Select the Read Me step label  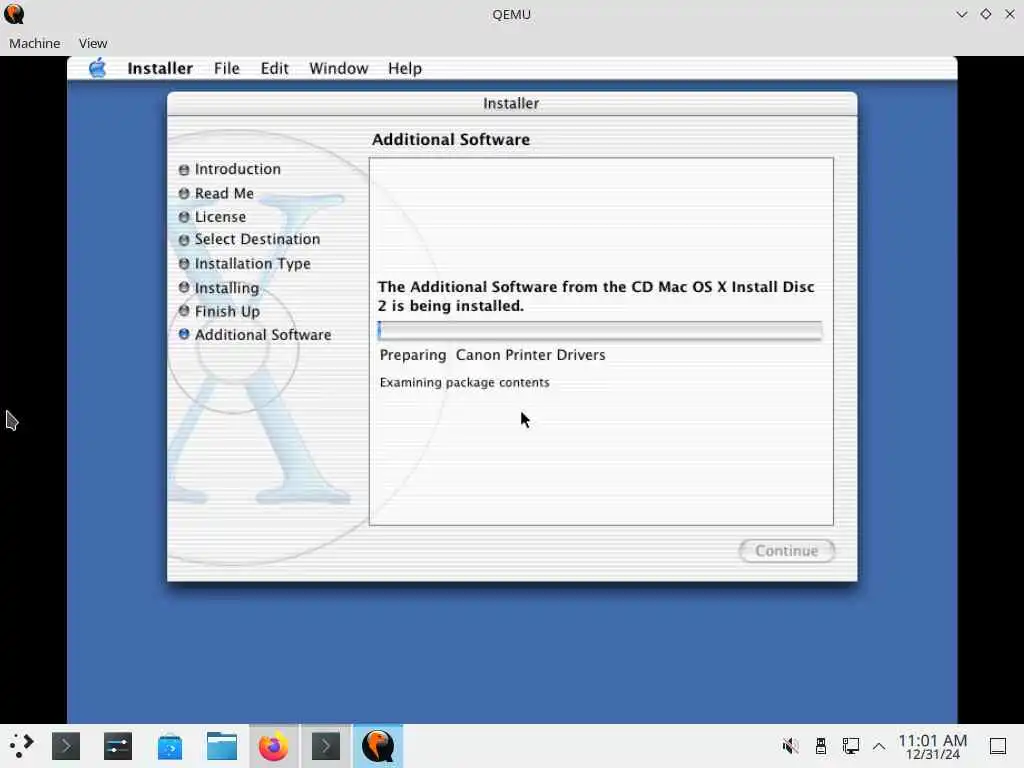(x=224, y=193)
